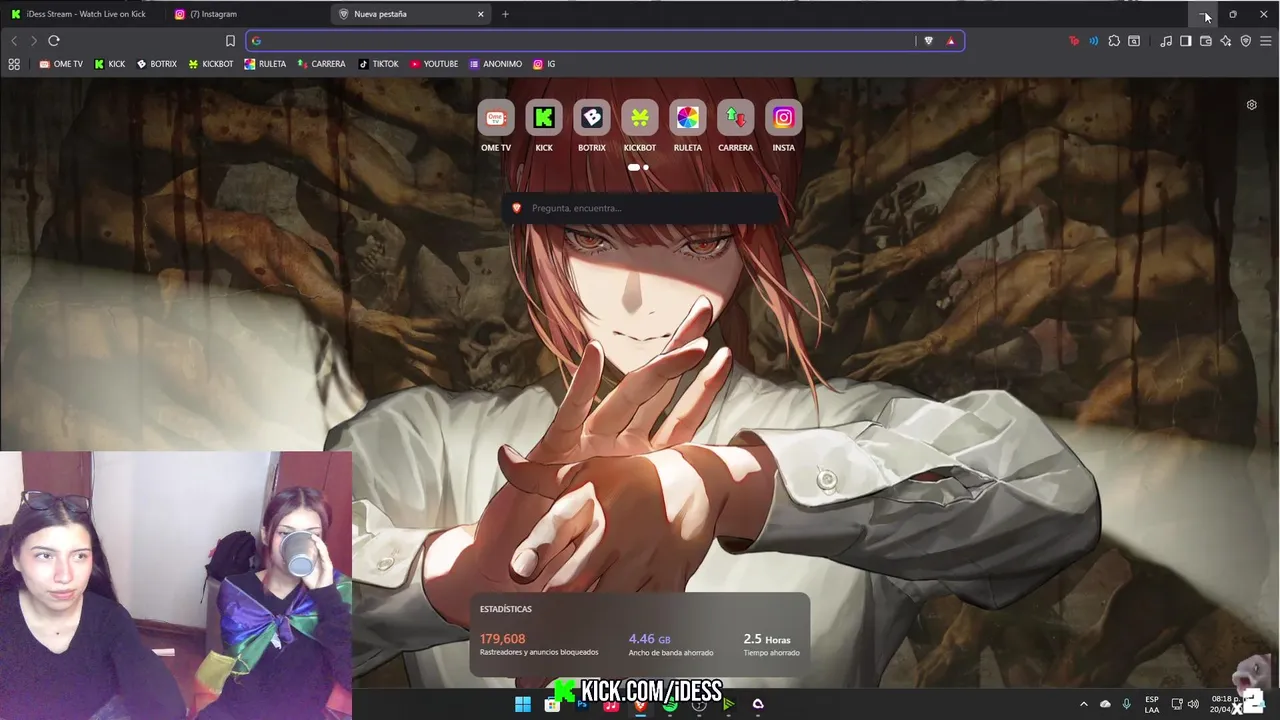The height and width of the screenshot is (720, 1280).
Task: Bookmark this page
Action: (x=230, y=41)
